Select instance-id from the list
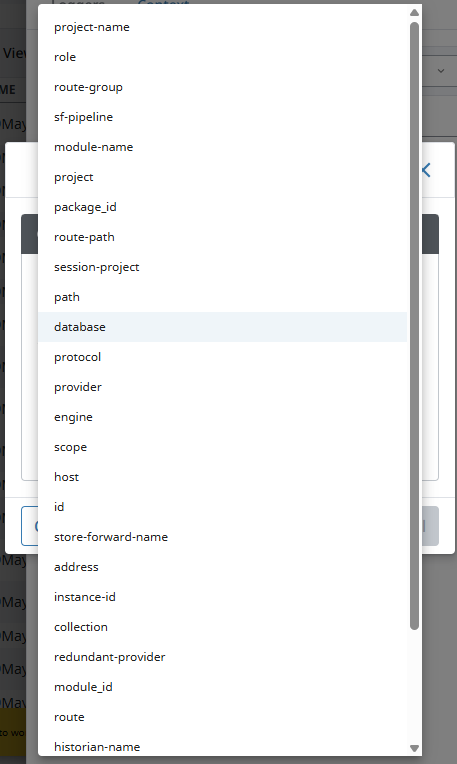Screen dimensions: 457x764 click(x=222, y=597)
